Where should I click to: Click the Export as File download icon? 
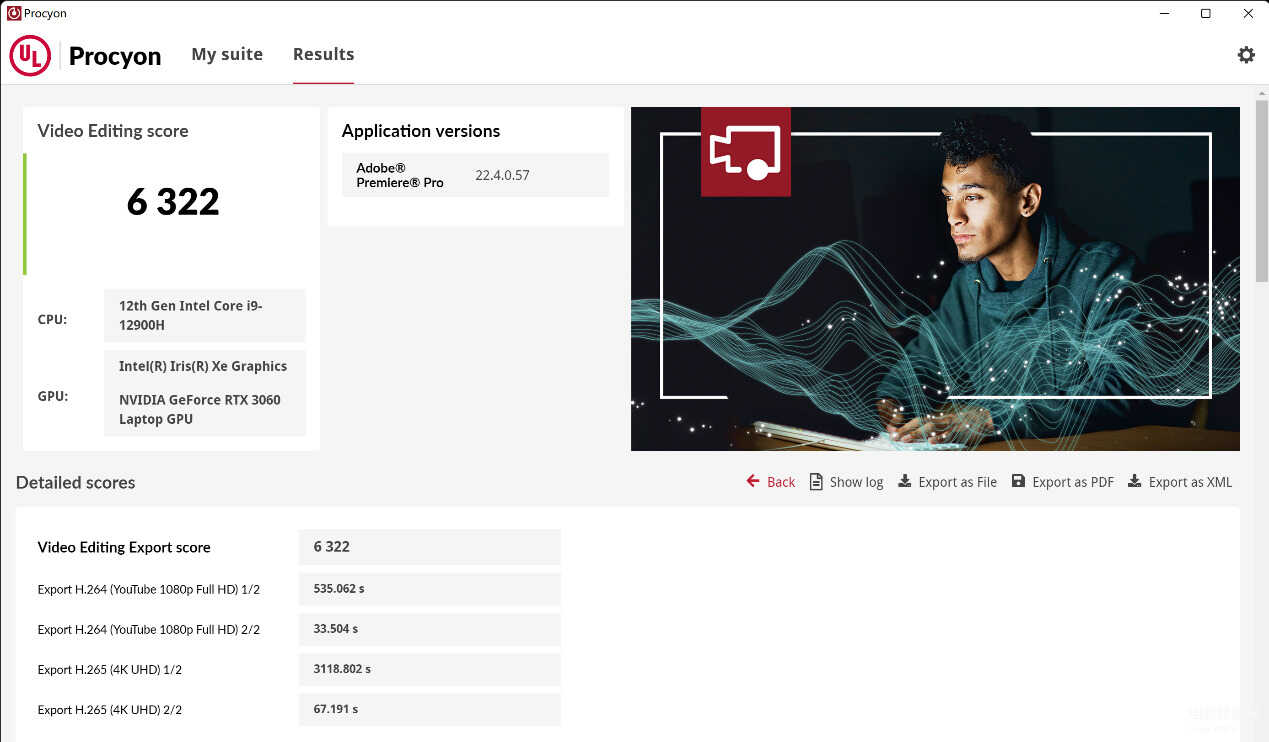tap(904, 481)
